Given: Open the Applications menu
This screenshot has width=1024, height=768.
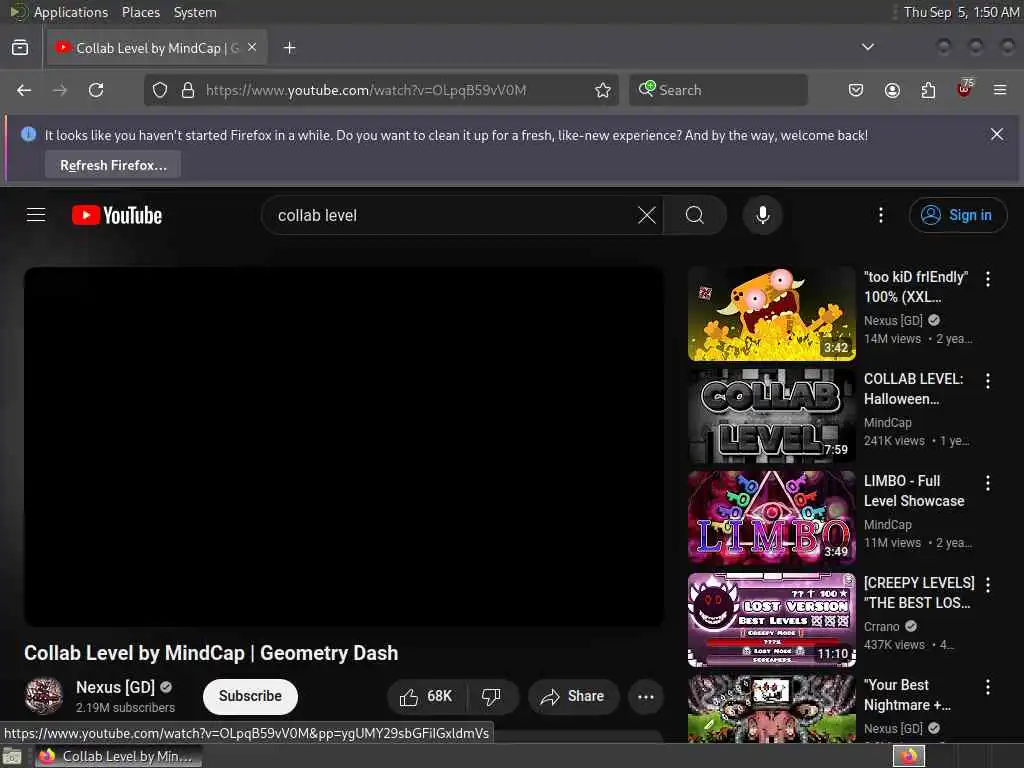Looking at the screenshot, I should click(x=71, y=12).
